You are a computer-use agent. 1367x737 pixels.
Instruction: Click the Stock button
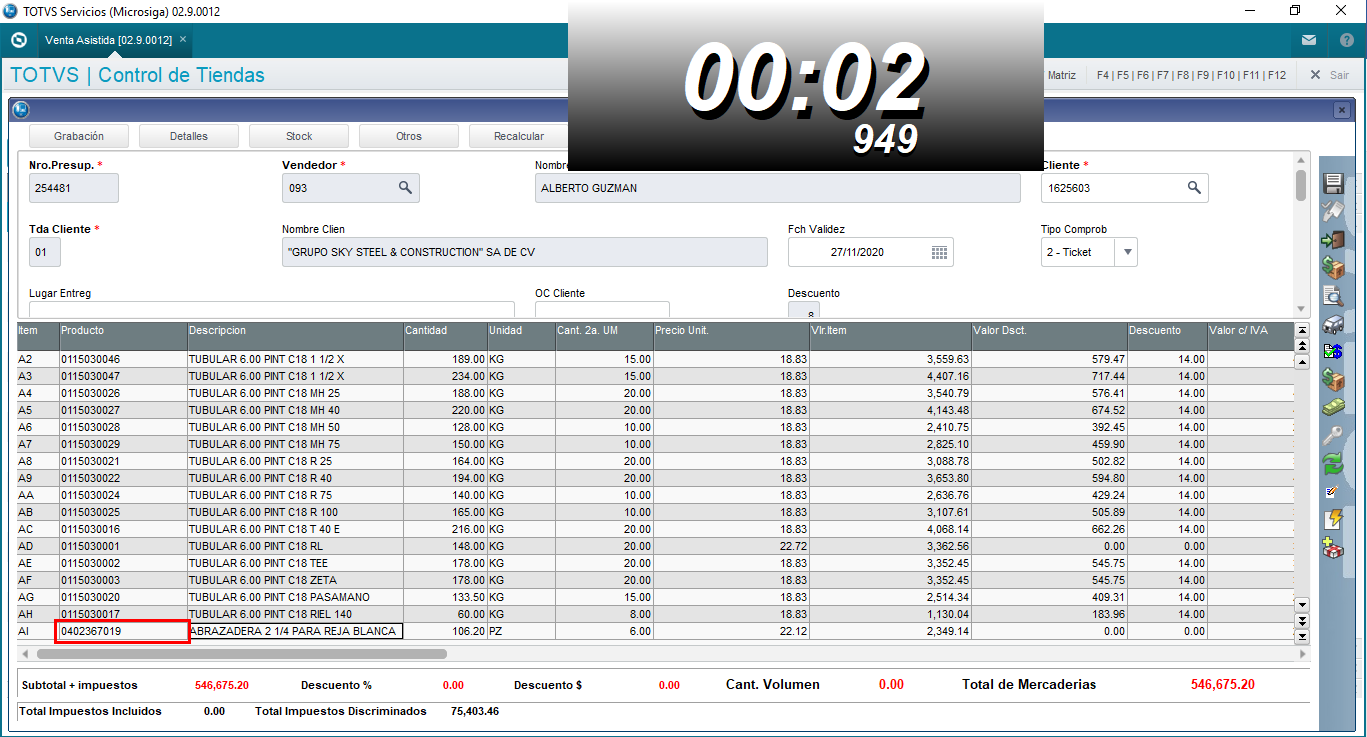pos(299,136)
